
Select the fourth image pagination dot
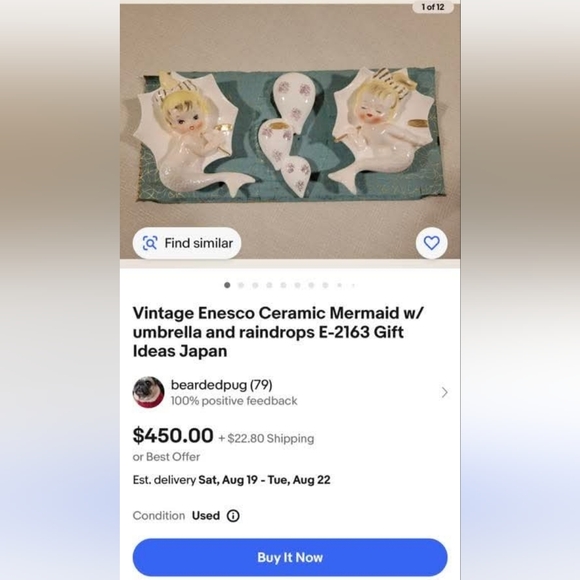point(269,285)
